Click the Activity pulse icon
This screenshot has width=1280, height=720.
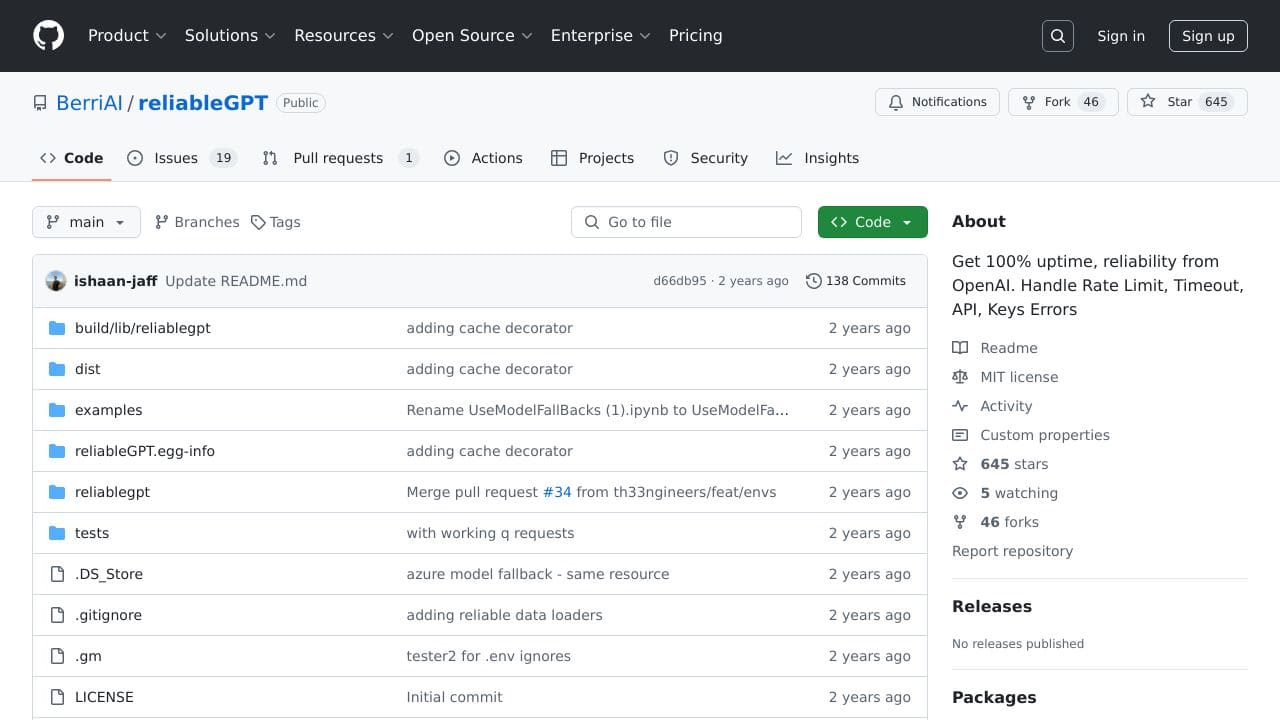point(960,406)
